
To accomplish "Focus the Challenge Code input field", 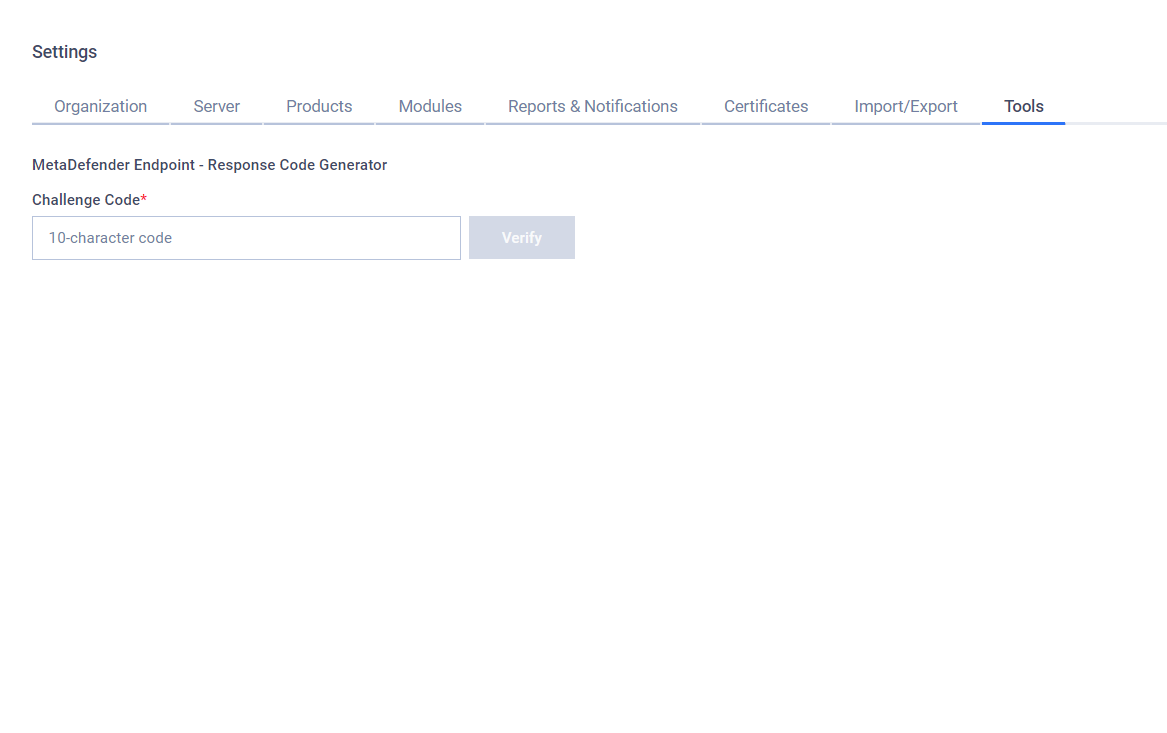I will coord(246,238).
